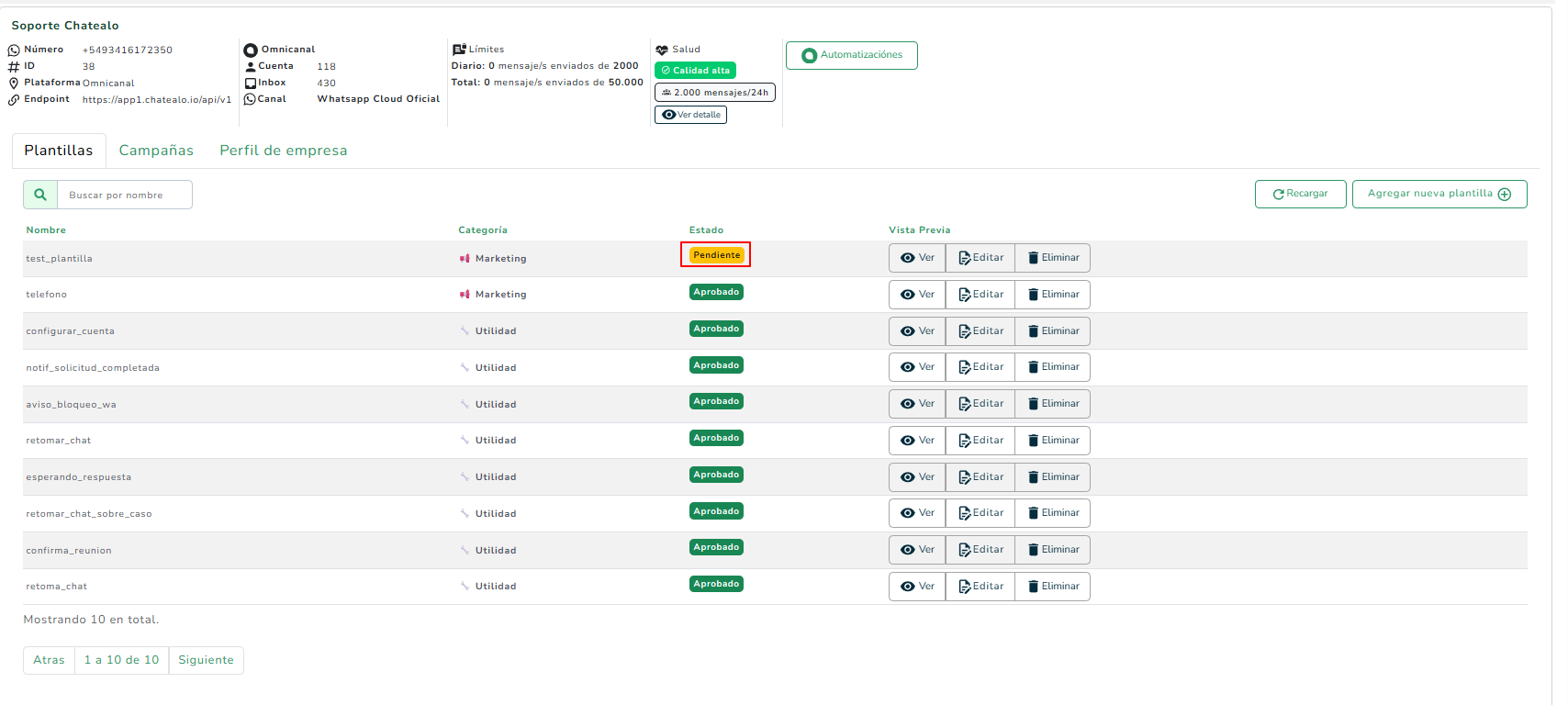Focus the Buscar por nombre field

[125, 195]
